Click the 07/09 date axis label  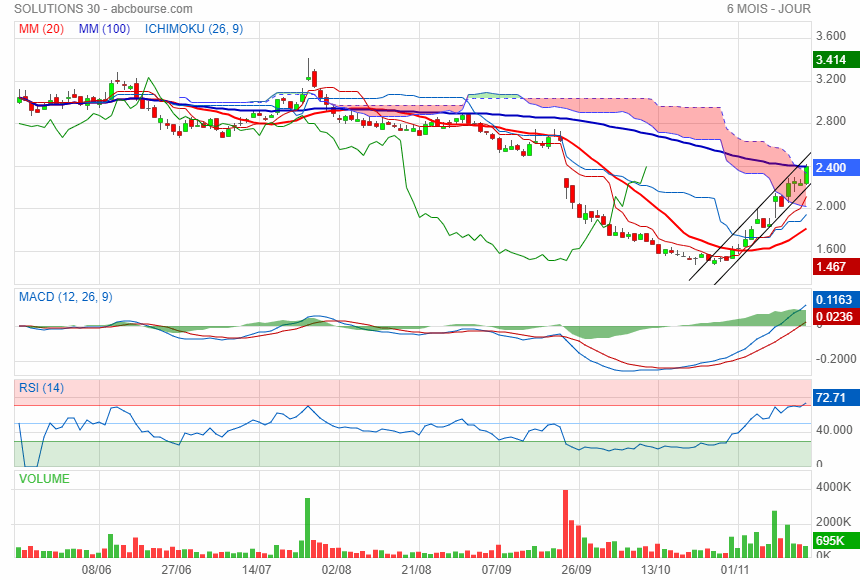pos(496,570)
